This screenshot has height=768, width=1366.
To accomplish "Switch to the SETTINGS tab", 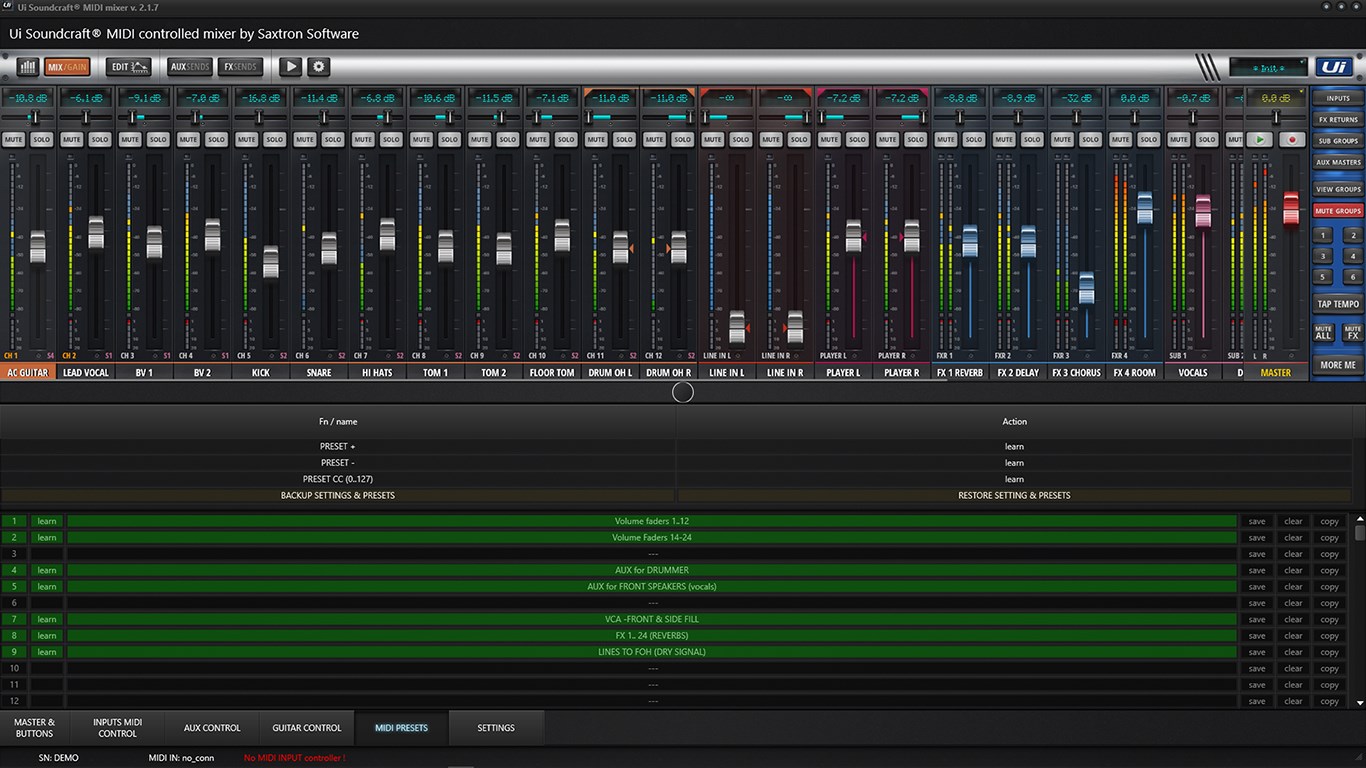I will (496, 728).
